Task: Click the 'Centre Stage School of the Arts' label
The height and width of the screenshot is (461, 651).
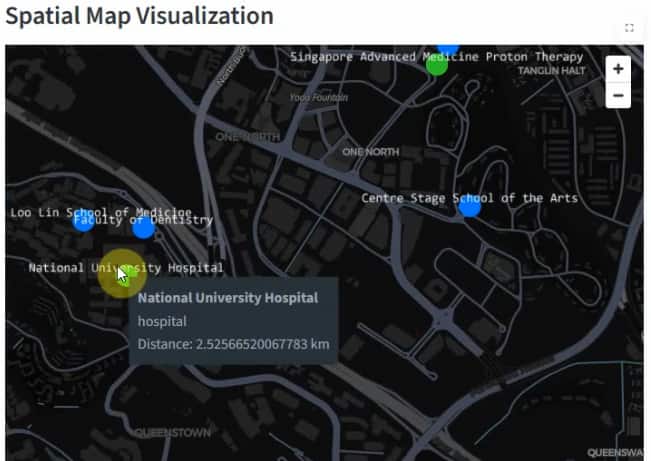Action: point(469,198)
